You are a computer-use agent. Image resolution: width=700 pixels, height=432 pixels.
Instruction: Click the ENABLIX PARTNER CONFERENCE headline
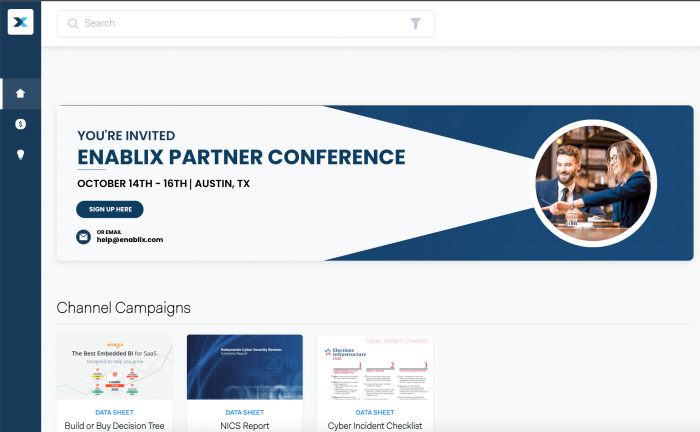pyautogui.click(x=242, y=157)
